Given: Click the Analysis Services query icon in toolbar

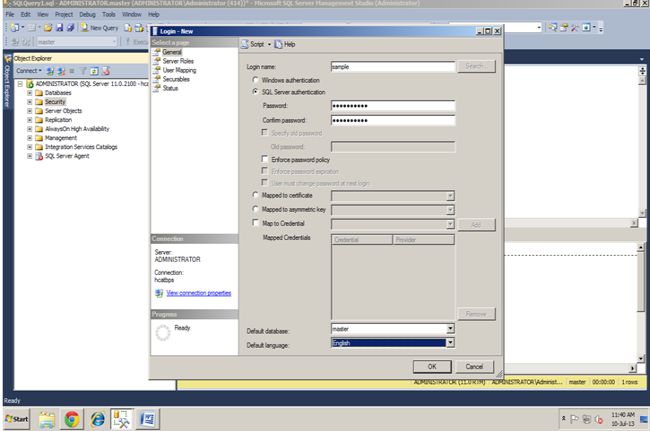Looking at the screenshot, I should (x=139, y=28).
